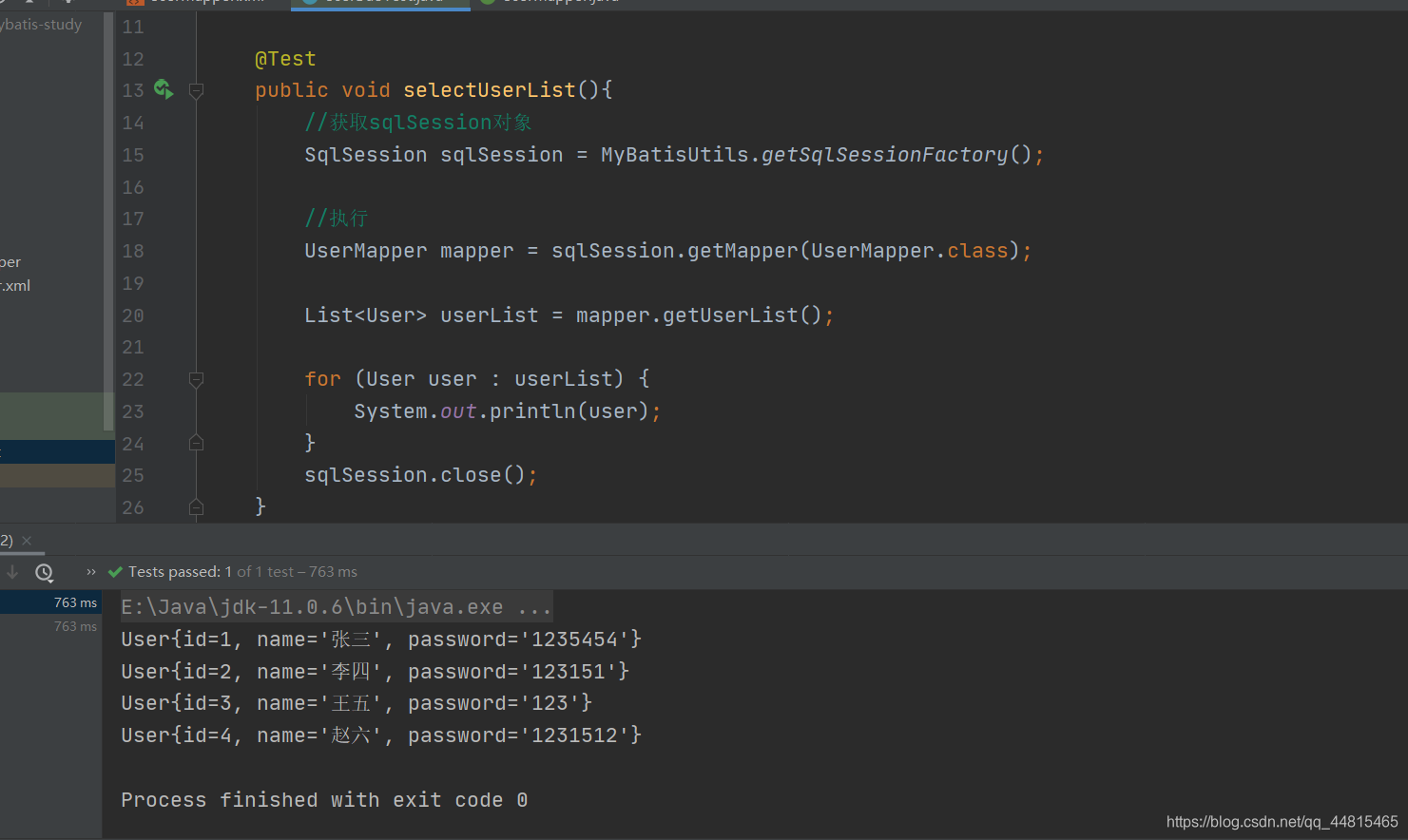The height and width of the screenshot is (840, 1408).
Task: Select the run tab labeled "2)"
Action: 7,540
